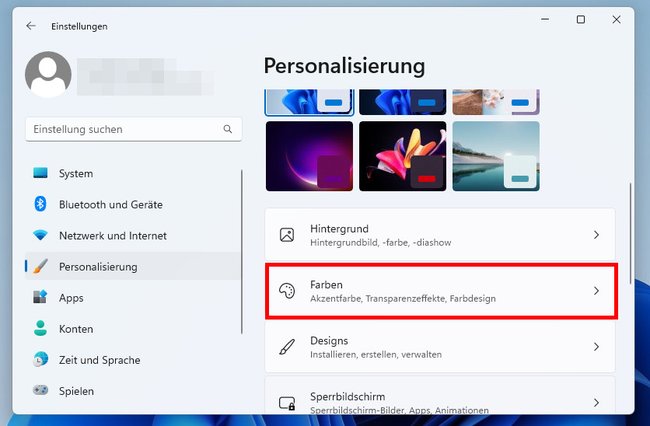This screenshot has height=426, width=650.
Task: Click the Sperrbildschirm lock screen icon
Action: point(287,403)
